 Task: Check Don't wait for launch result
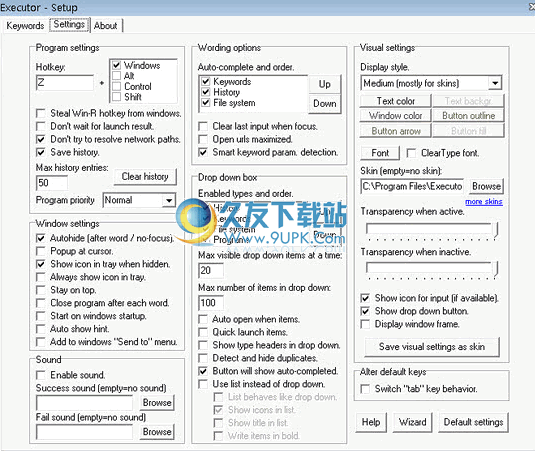(41, 126)
